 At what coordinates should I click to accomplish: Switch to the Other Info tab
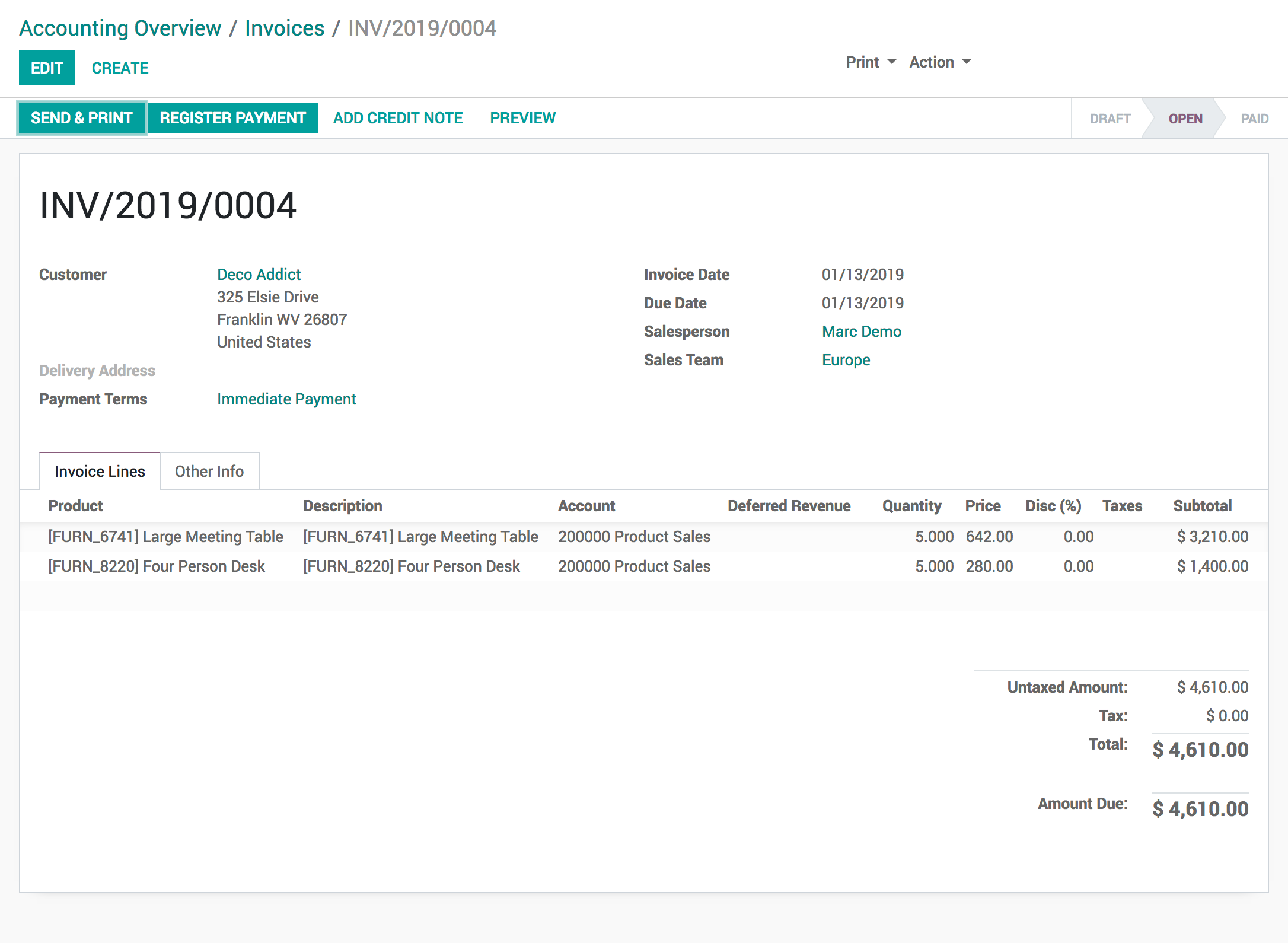209,470
